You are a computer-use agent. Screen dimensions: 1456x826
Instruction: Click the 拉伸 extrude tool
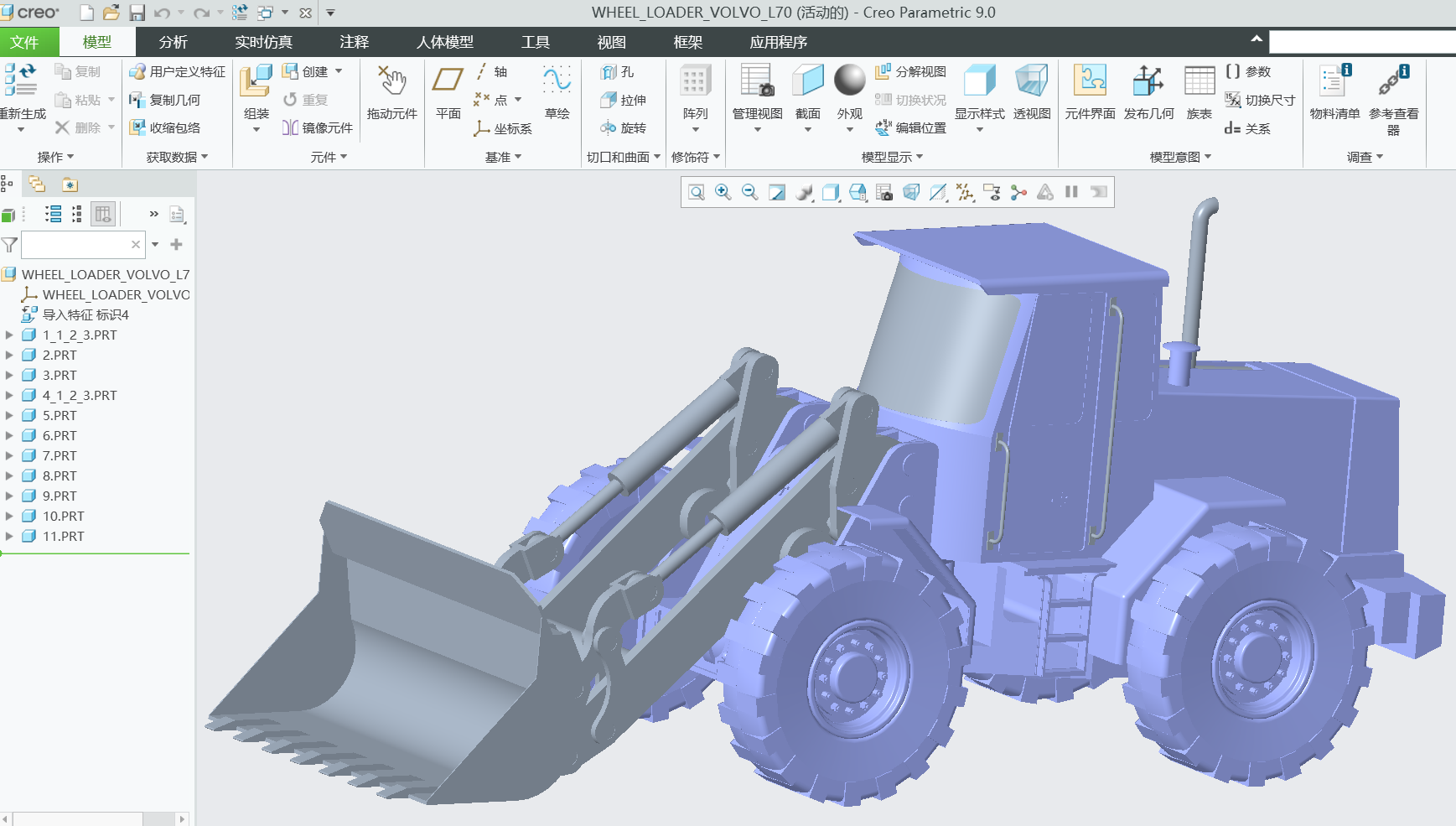coord(623,100)
